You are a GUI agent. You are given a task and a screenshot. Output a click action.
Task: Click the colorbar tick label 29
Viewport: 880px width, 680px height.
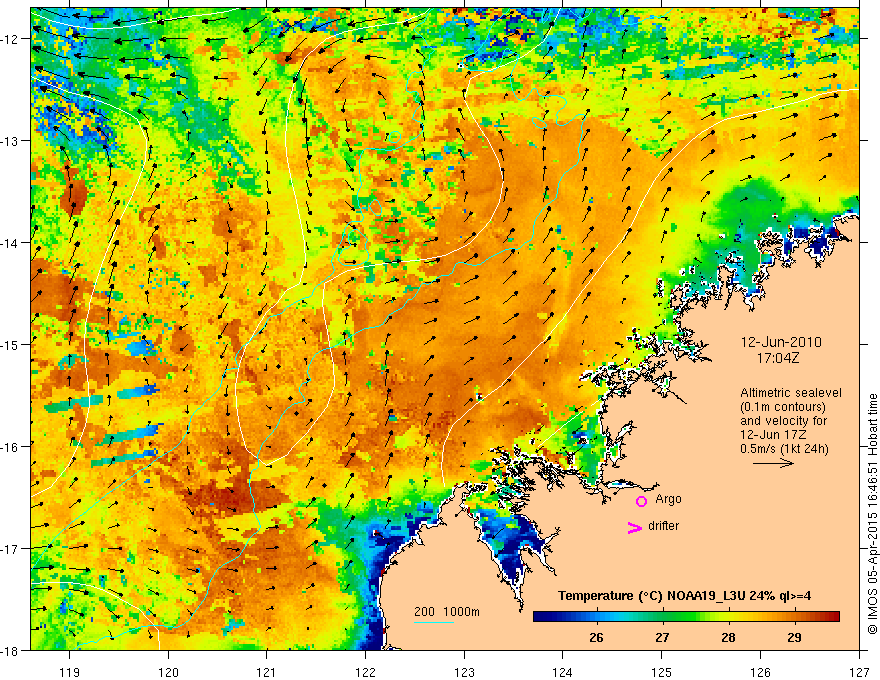[x=794, y=638]
